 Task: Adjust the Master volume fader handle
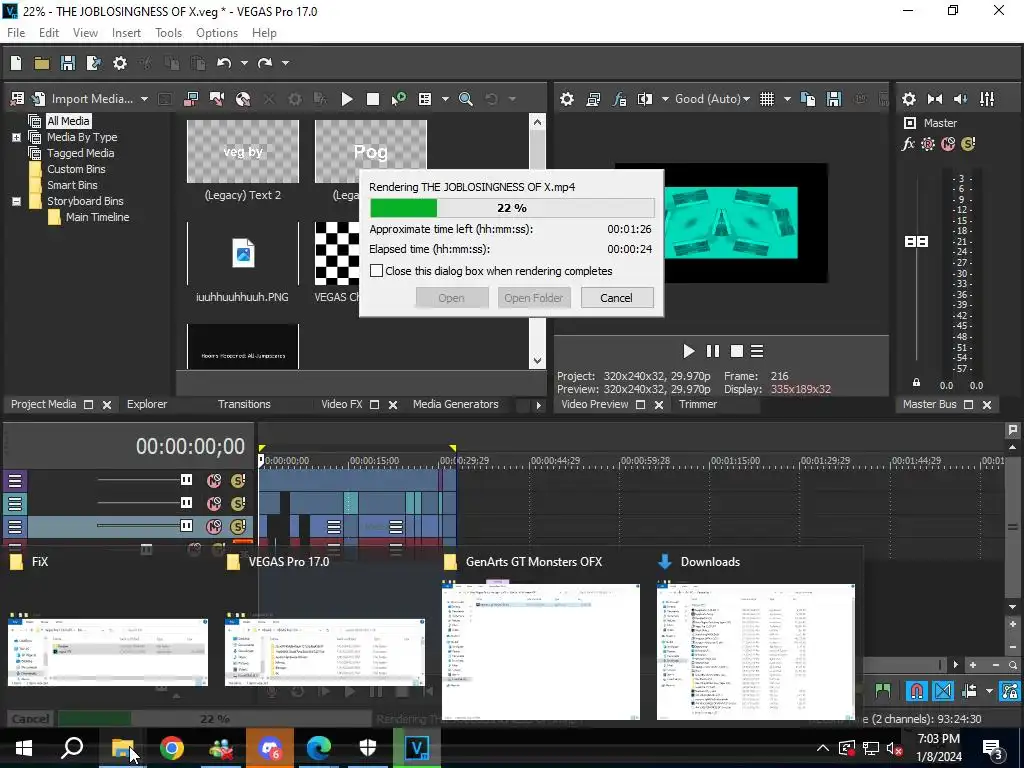pos(916,242)
